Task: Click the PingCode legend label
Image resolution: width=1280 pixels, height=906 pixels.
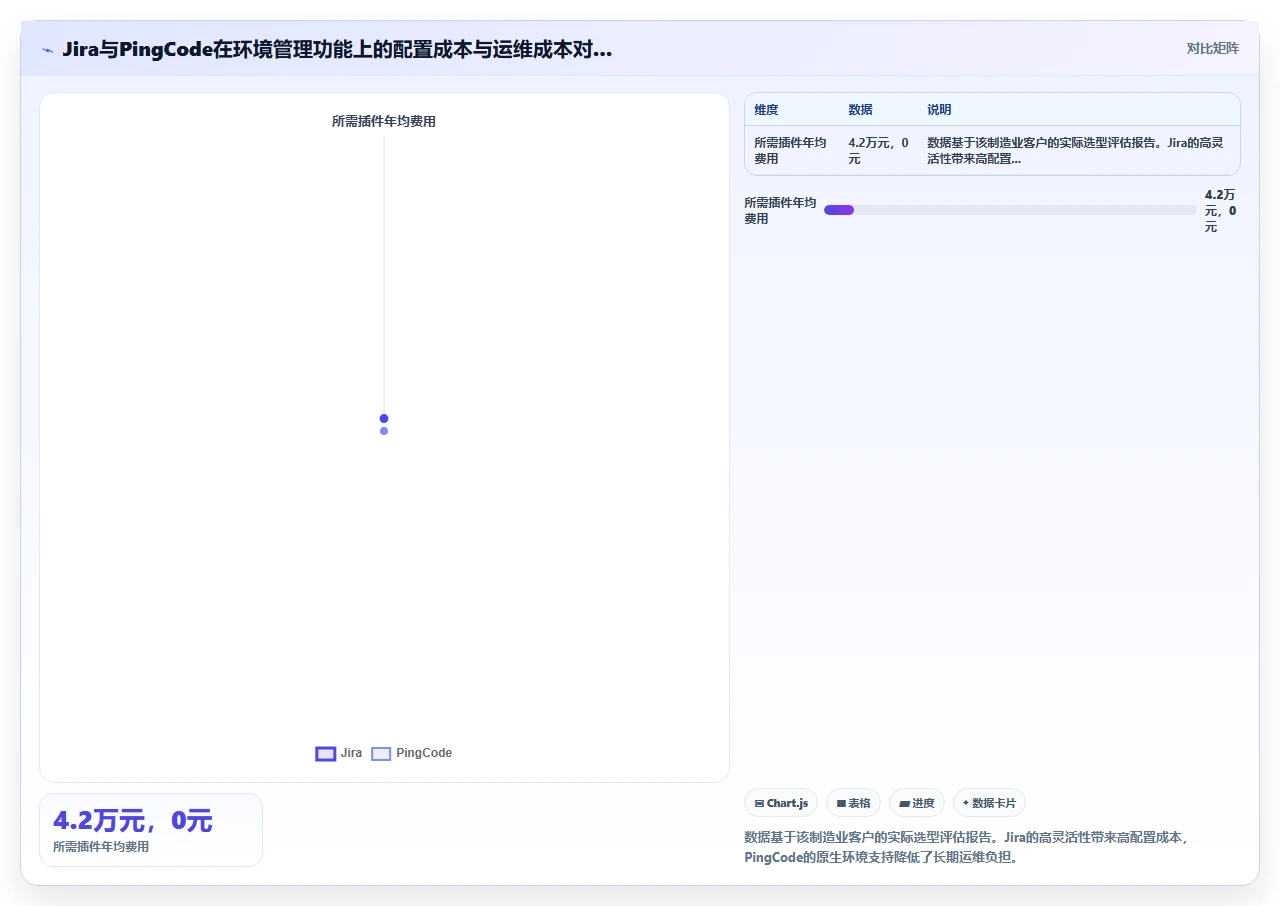Action: click(x=424, y=753)
